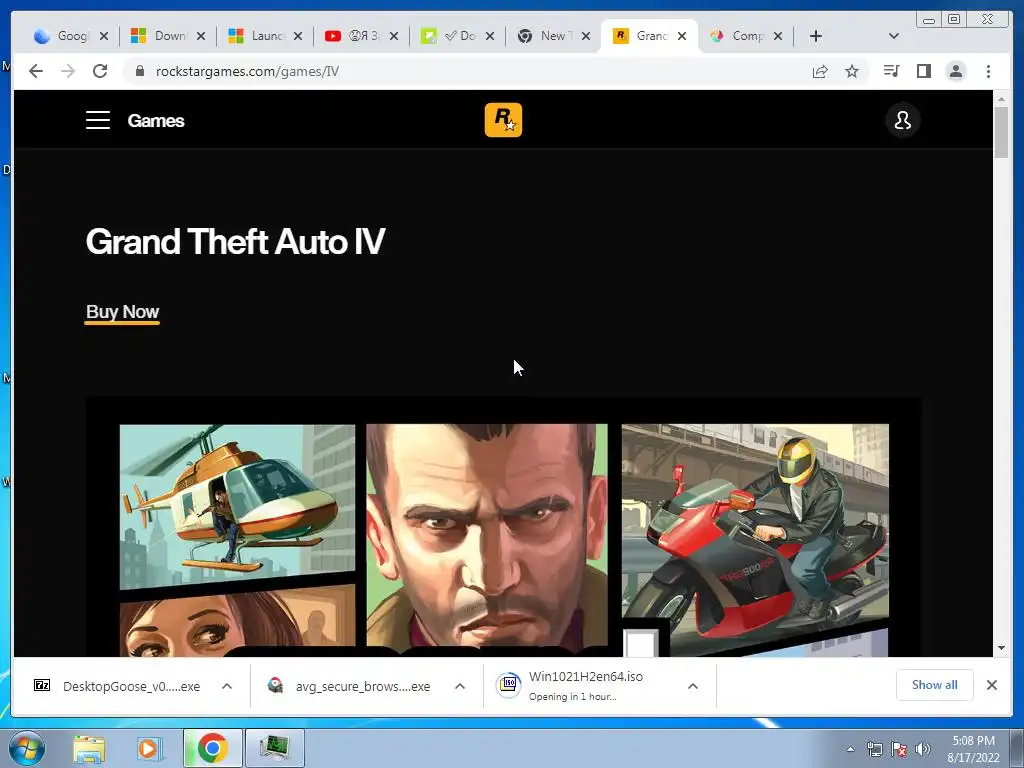Launch Windows Media Player from taskbar
Screen dimensions: 1024x768
149,748
